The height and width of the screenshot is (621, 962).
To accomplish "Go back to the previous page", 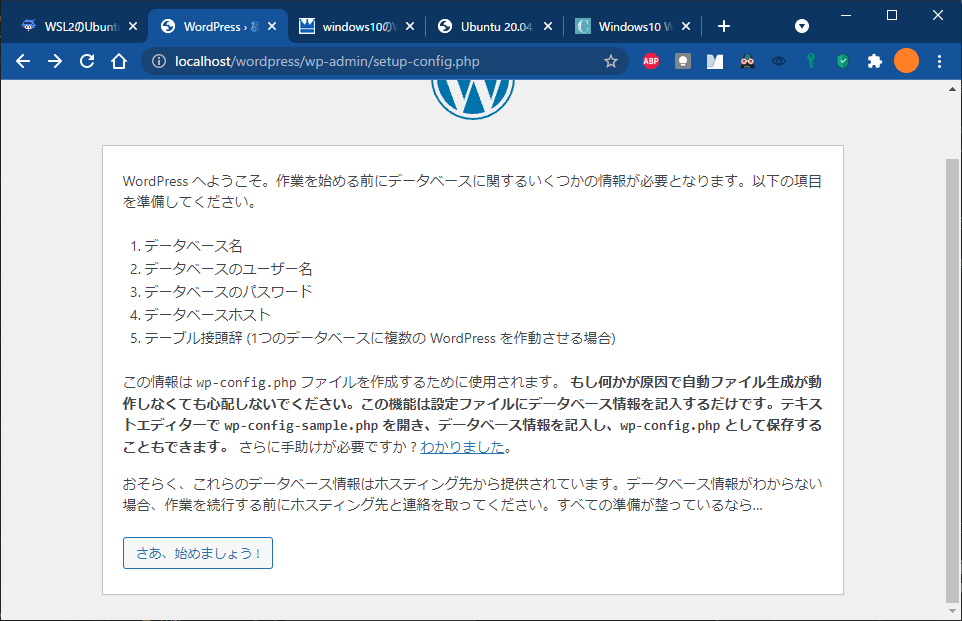I will (x=23, y=61).
